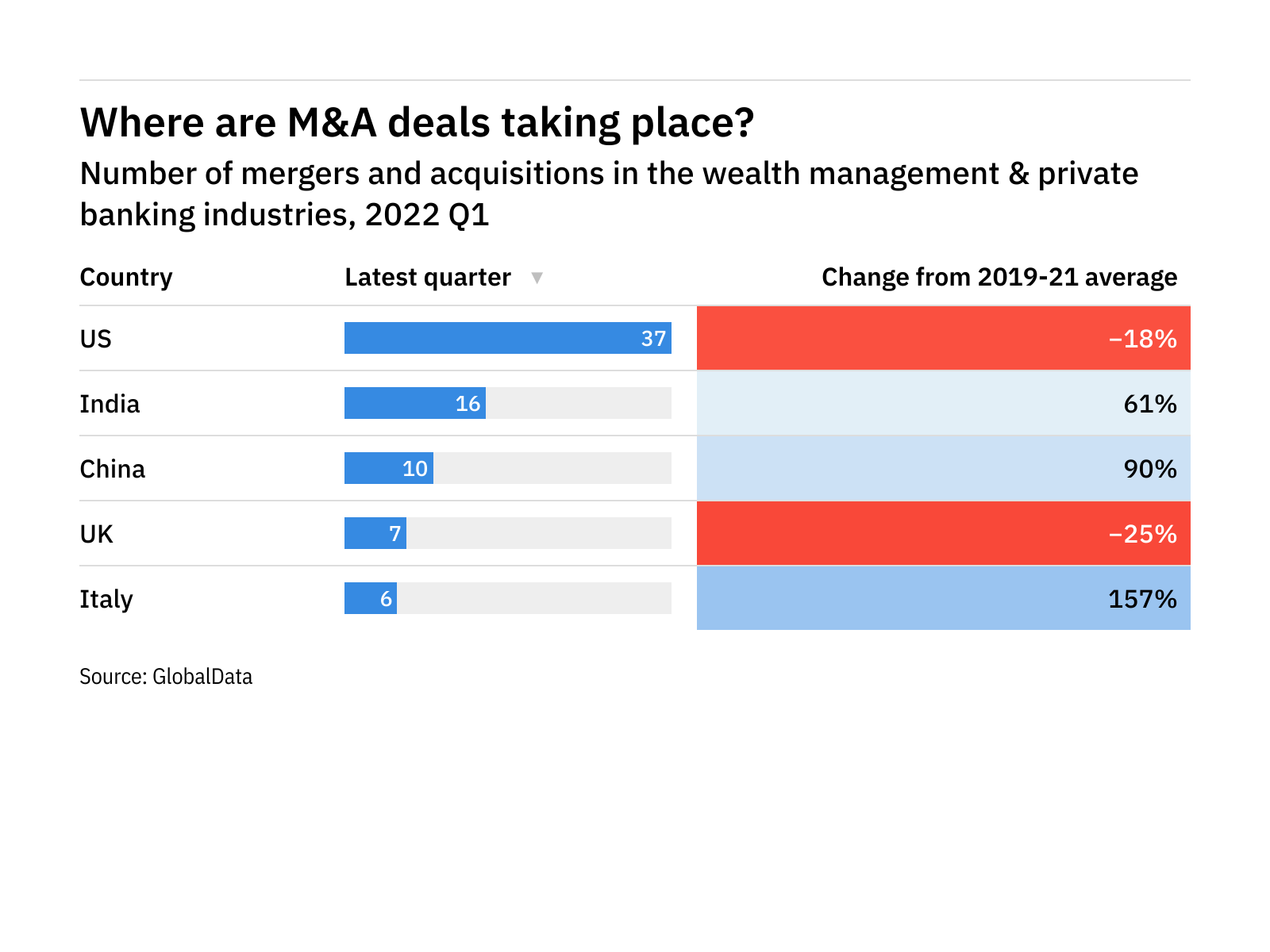Click the Latest quarter sort arrow
Screen dimensions: 1270x952
coord(537,278)
